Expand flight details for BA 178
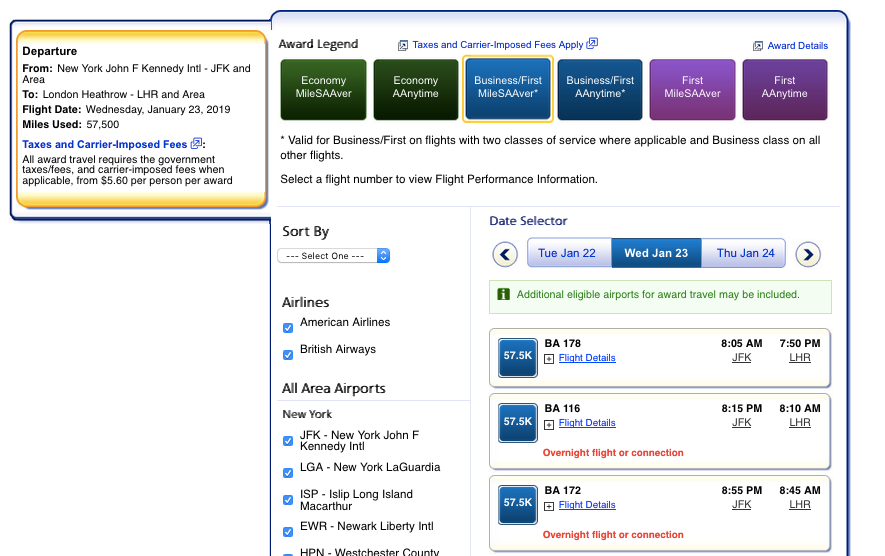 pos(549,358)
